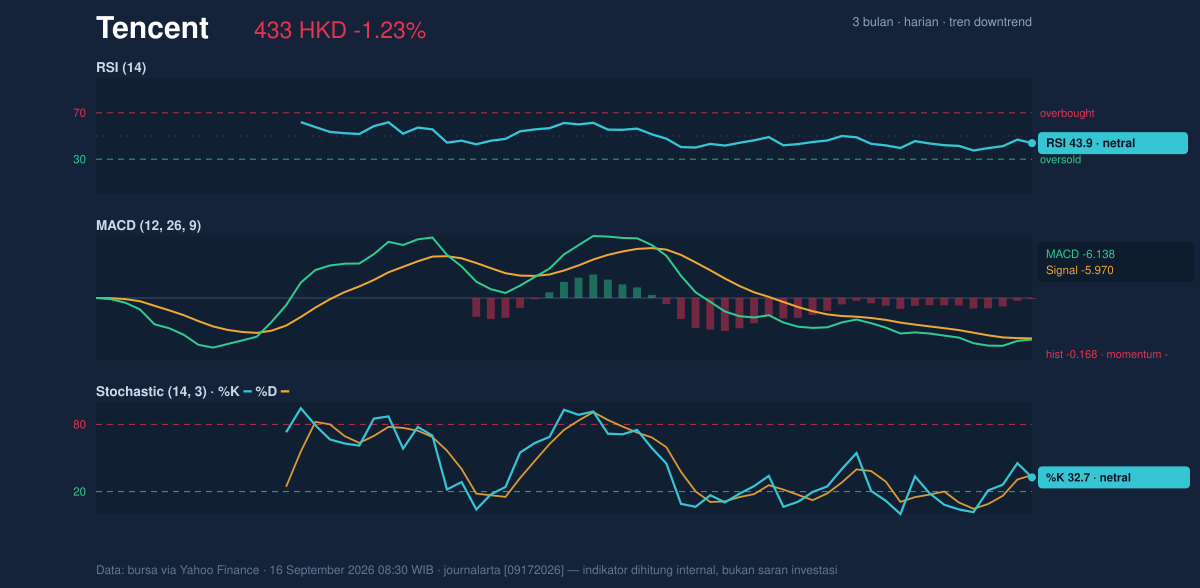Click the %D orange legend marker
Screen dimensions: 1200x588
284,391
